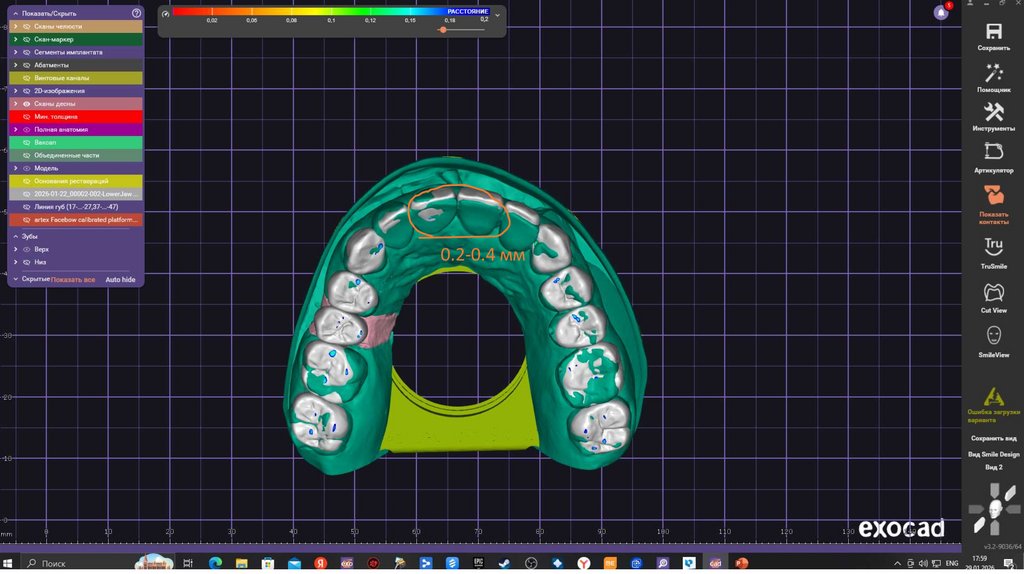Click the РАССТОЯНИЕ label on the color bar
1024x574 pixels.
[x=468, y=11]
